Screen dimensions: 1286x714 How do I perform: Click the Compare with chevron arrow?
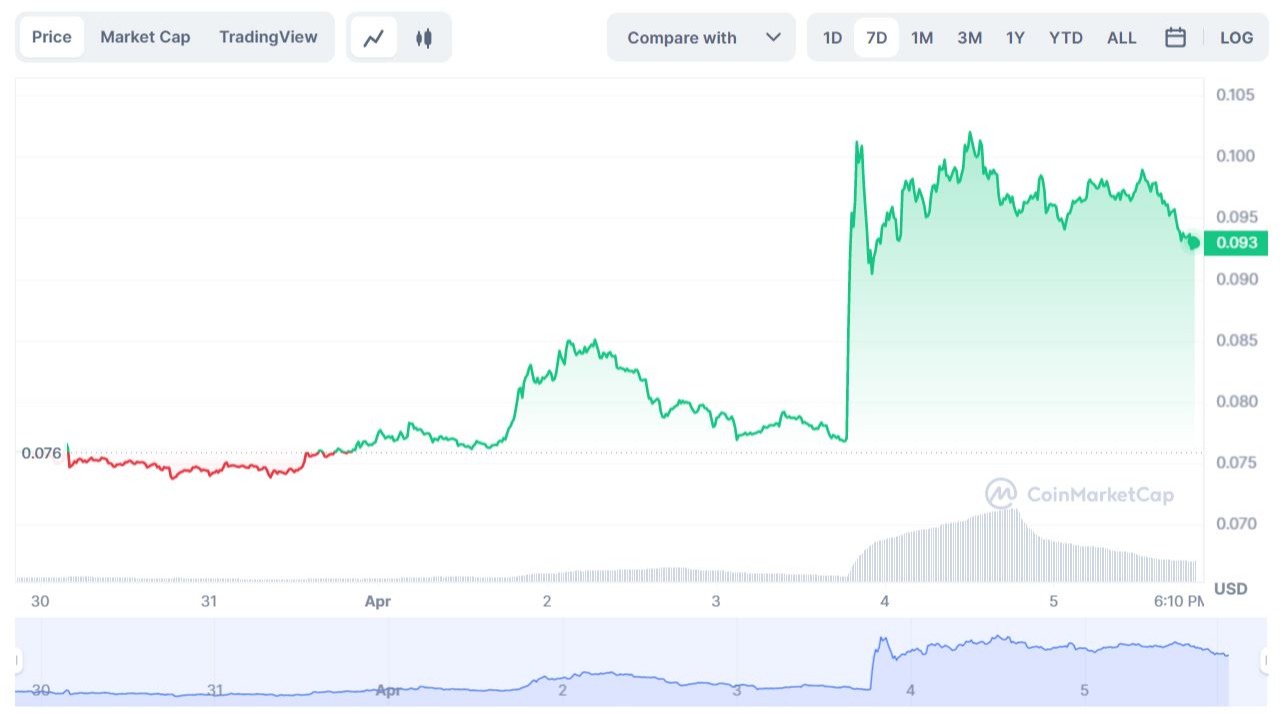click(x=773, y=38)
